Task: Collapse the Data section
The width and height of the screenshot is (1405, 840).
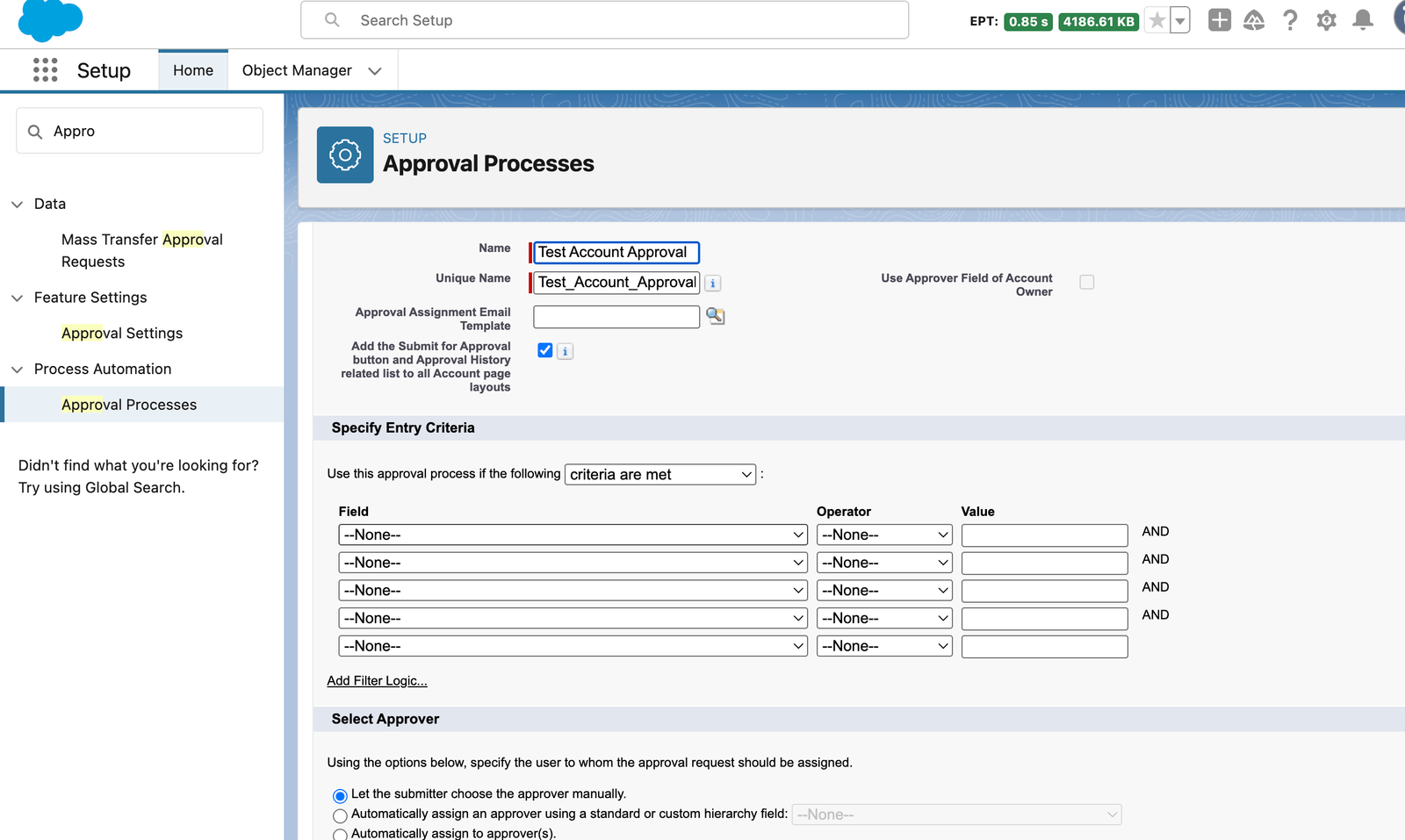Action: click(17, 205)
